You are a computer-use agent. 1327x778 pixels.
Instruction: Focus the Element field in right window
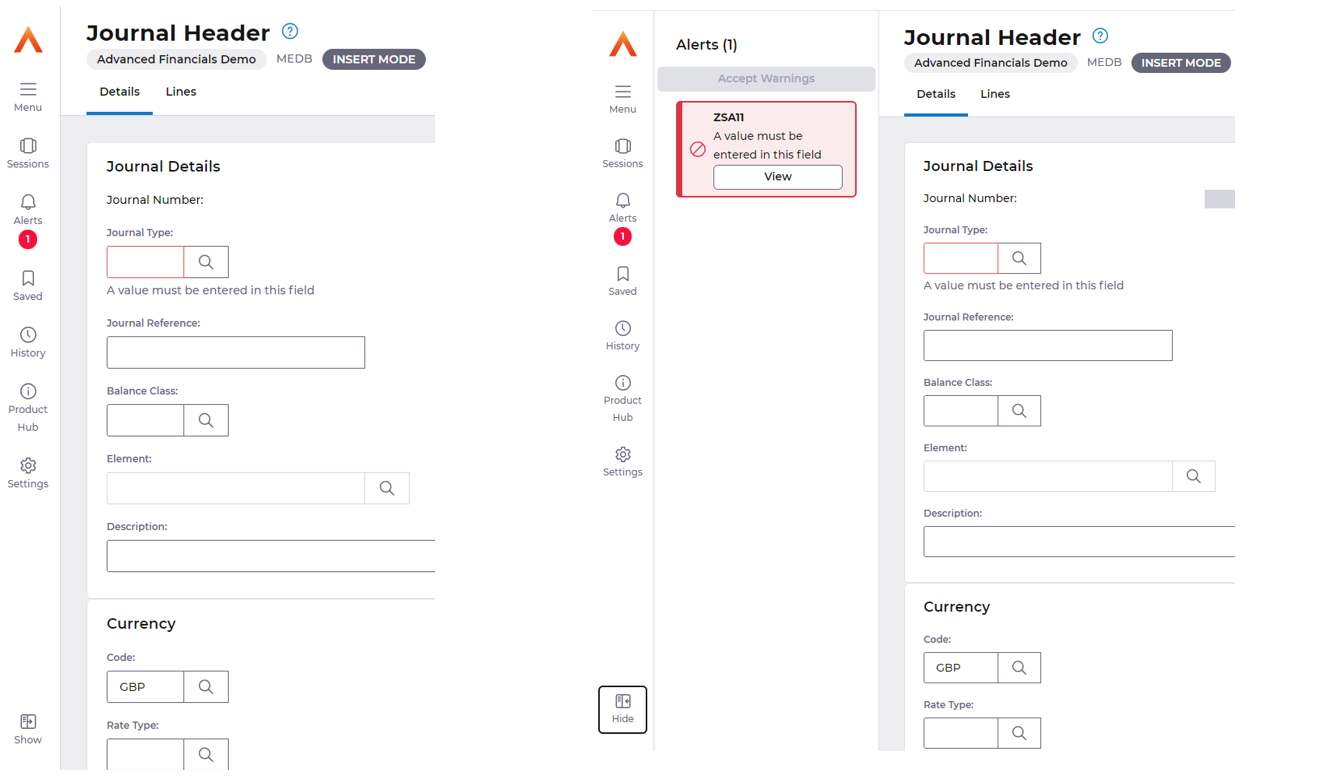1048,476
